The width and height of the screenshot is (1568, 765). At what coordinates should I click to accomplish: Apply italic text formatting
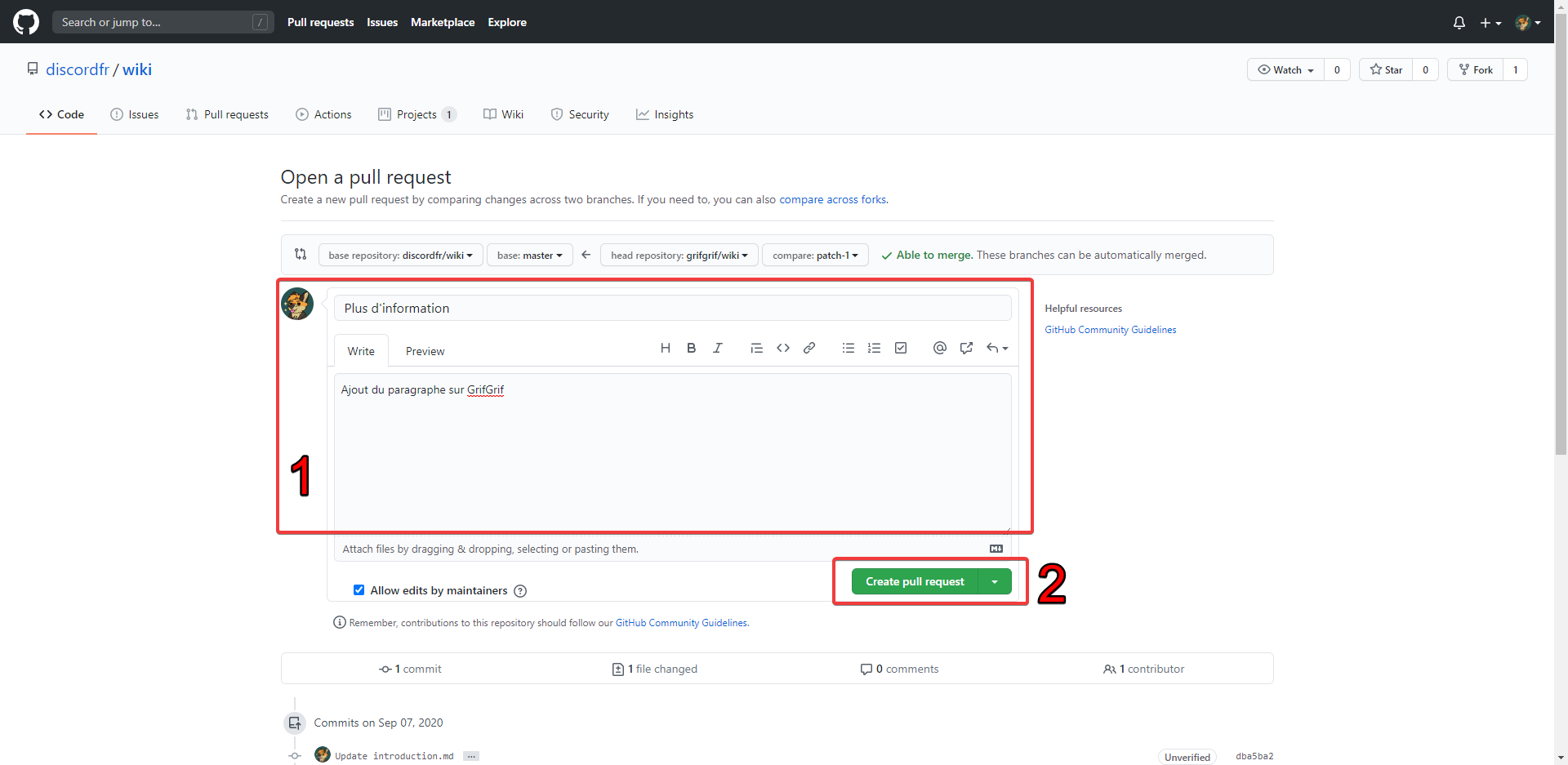click(718, 348)
